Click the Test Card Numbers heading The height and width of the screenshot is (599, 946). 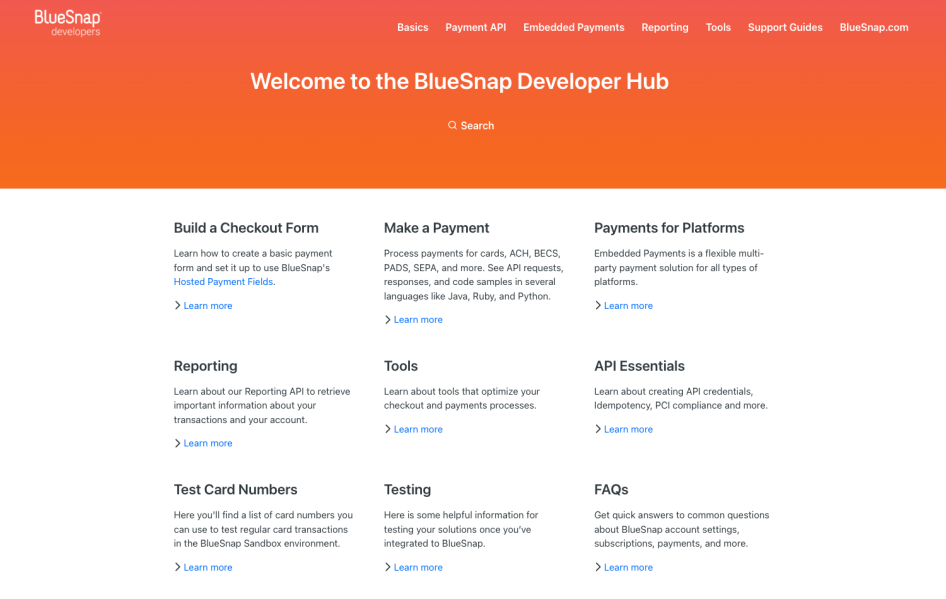[x=235, y=490]
